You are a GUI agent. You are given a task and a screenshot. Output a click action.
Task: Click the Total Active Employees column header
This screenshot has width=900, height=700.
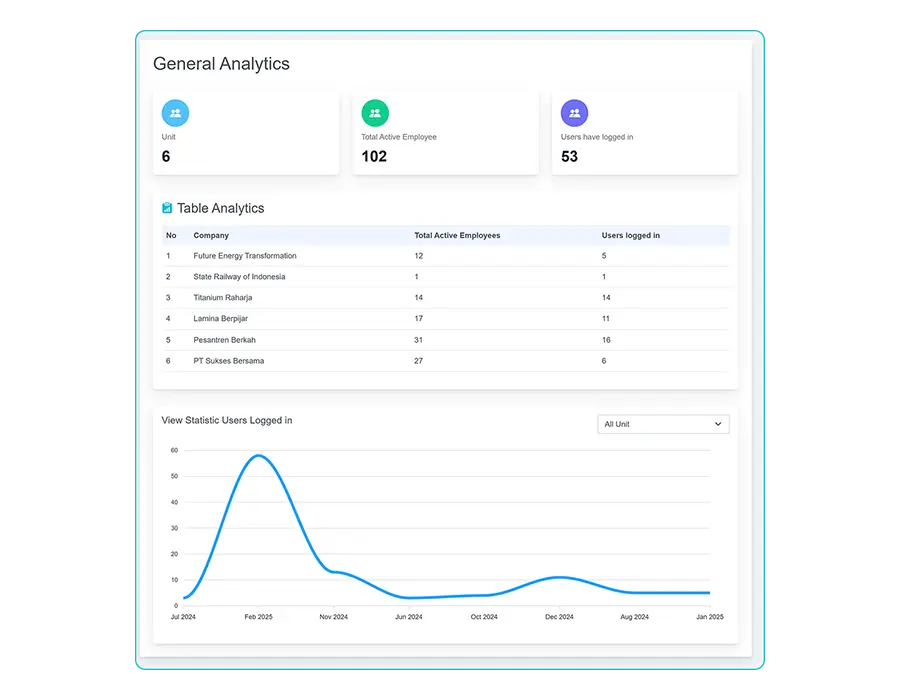[x=457, y=235]
